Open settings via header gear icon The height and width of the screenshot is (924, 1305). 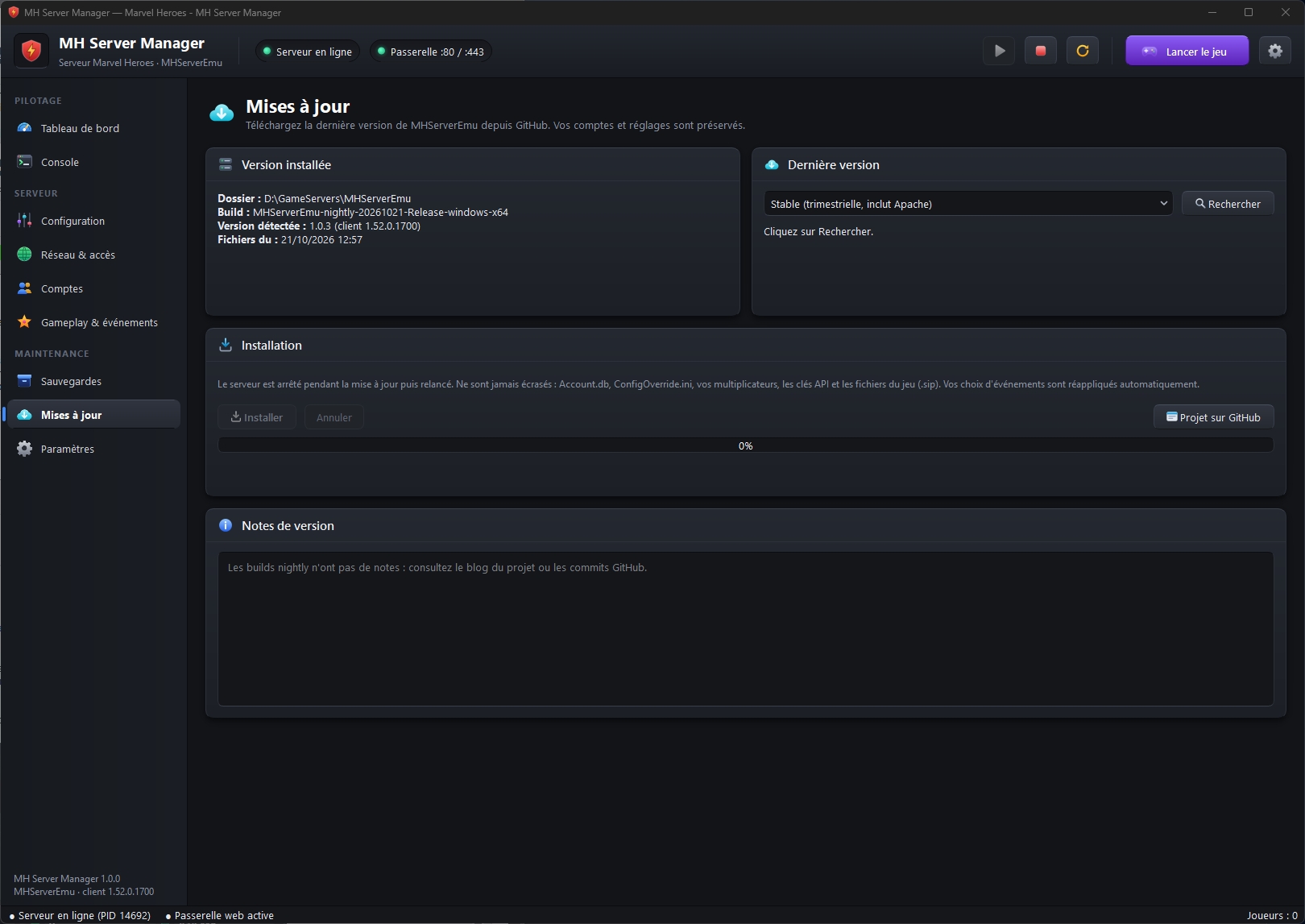[x=1275, y=51]
